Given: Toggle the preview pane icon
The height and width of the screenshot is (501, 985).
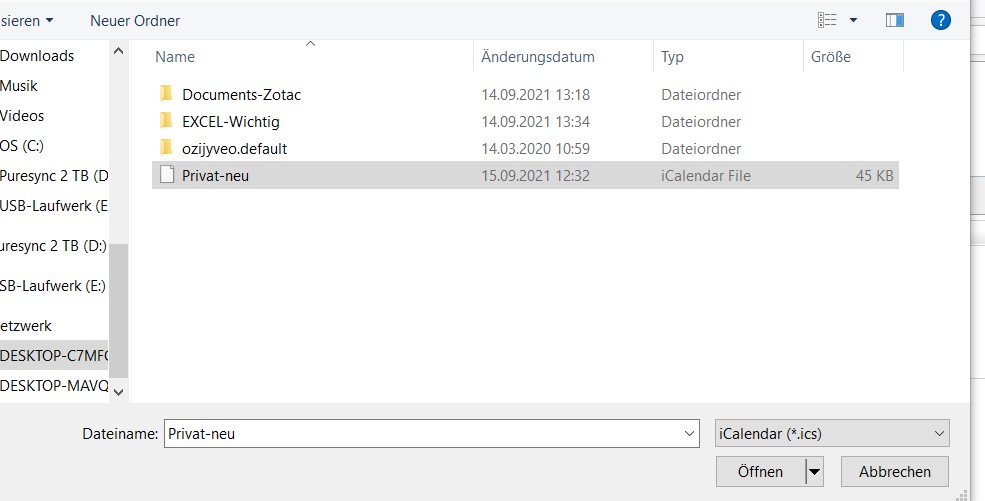Looking at the screenshot, I should [x=895, y=20].
